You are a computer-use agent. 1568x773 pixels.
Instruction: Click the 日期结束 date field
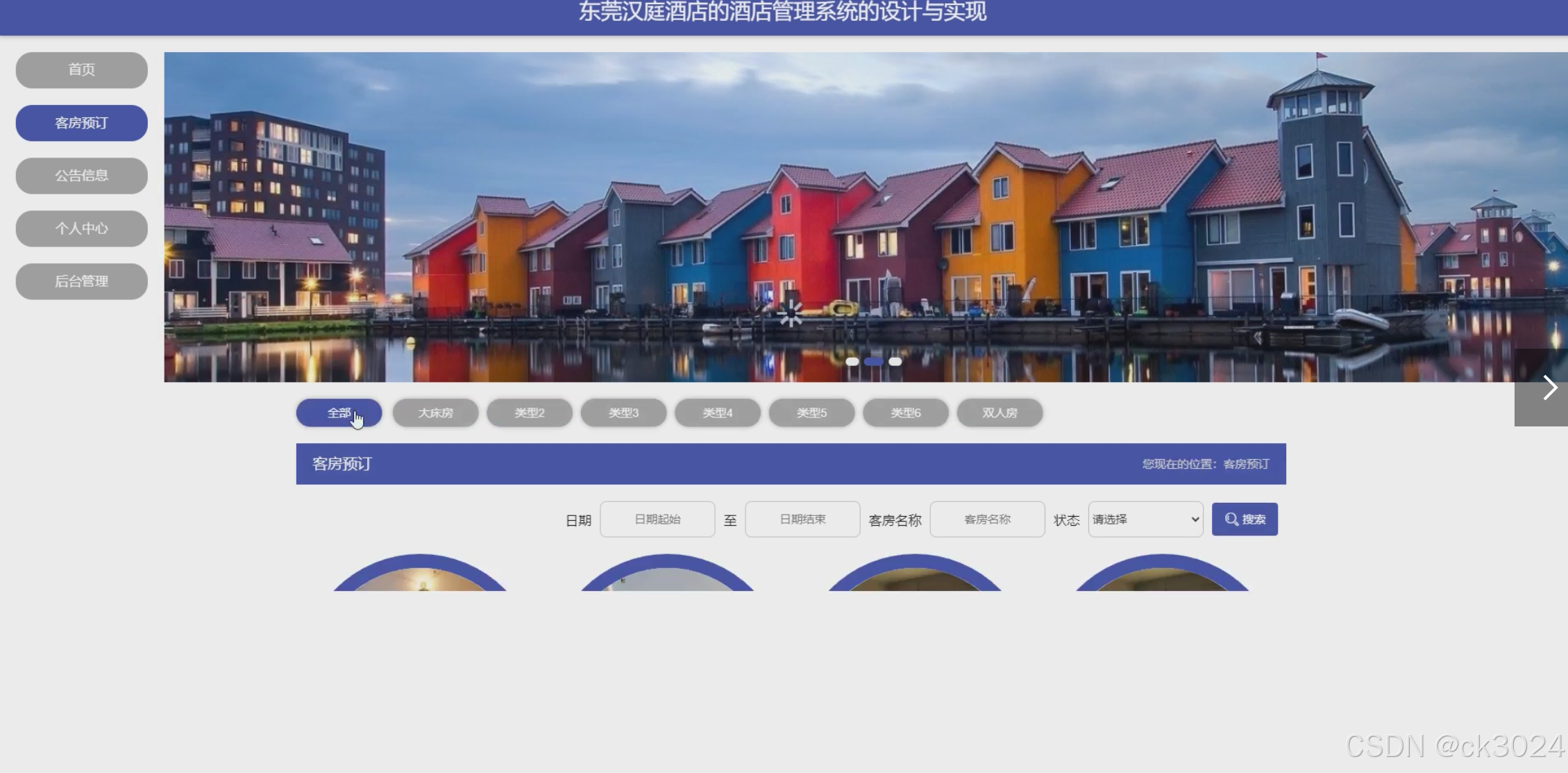tap(802, 519)
